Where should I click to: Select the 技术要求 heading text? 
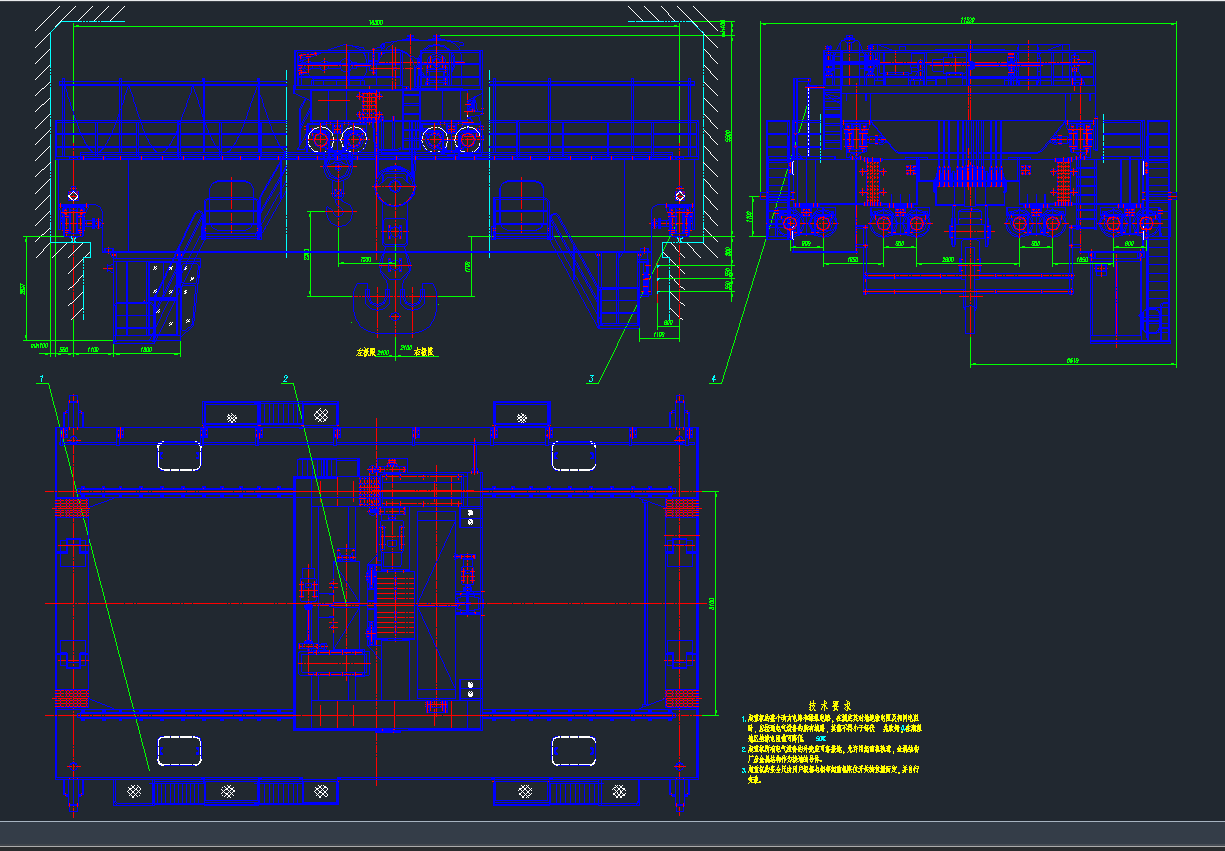point(829,705)
